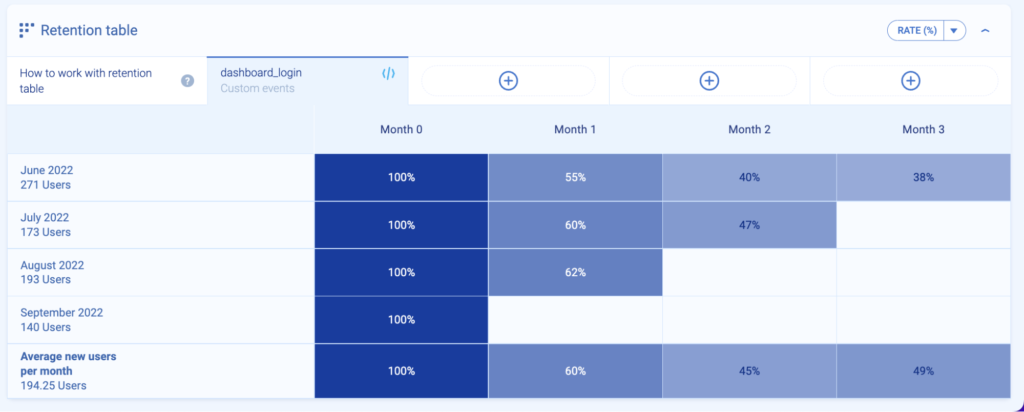Click the code brackets icon on dashboard_login
The width and height of the screenshot is (1024, 412).
(x=389, y=73)
